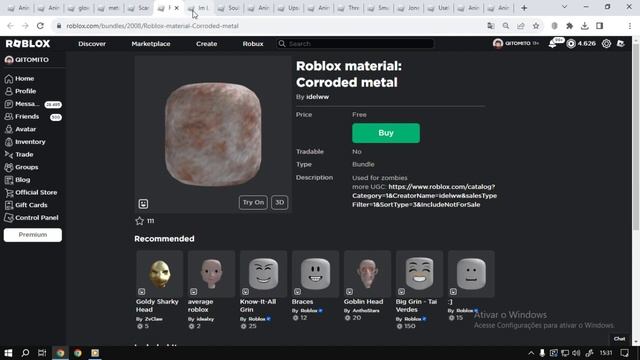Viewport: 640px width, 360px height.
Task: Open the Discover menu
Action: 92,44
